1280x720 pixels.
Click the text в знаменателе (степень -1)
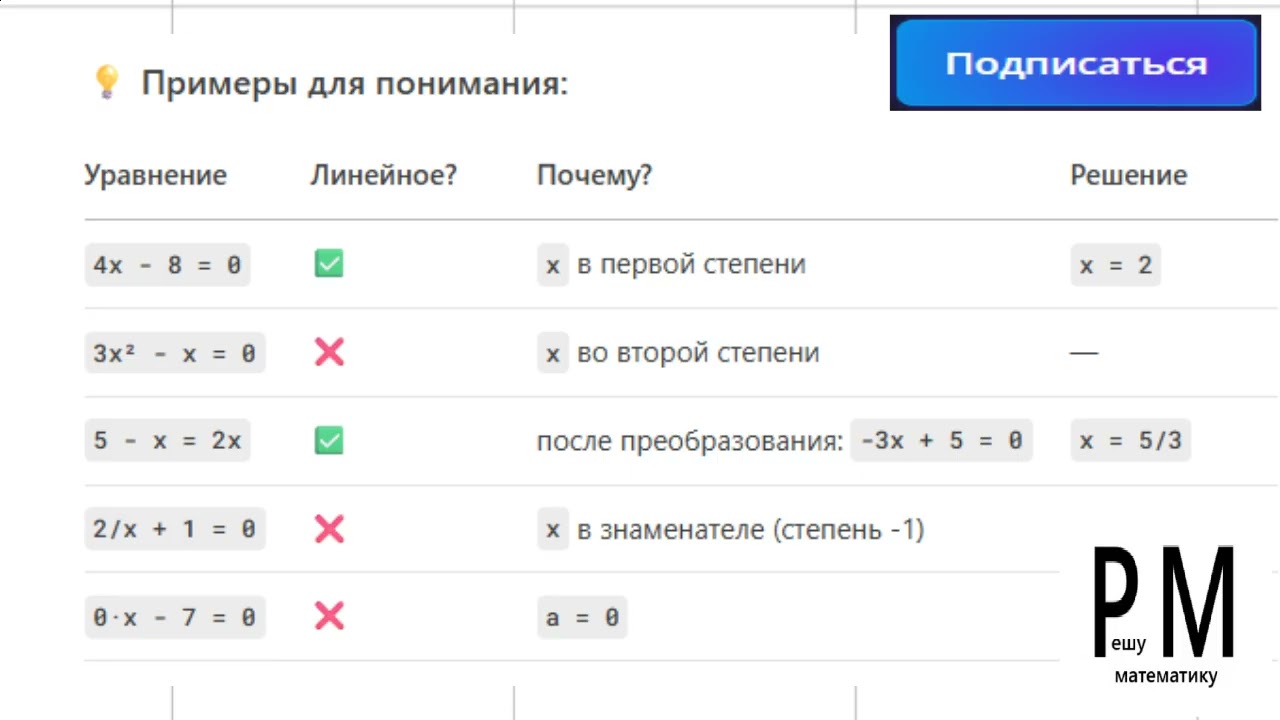pos(750,529)
